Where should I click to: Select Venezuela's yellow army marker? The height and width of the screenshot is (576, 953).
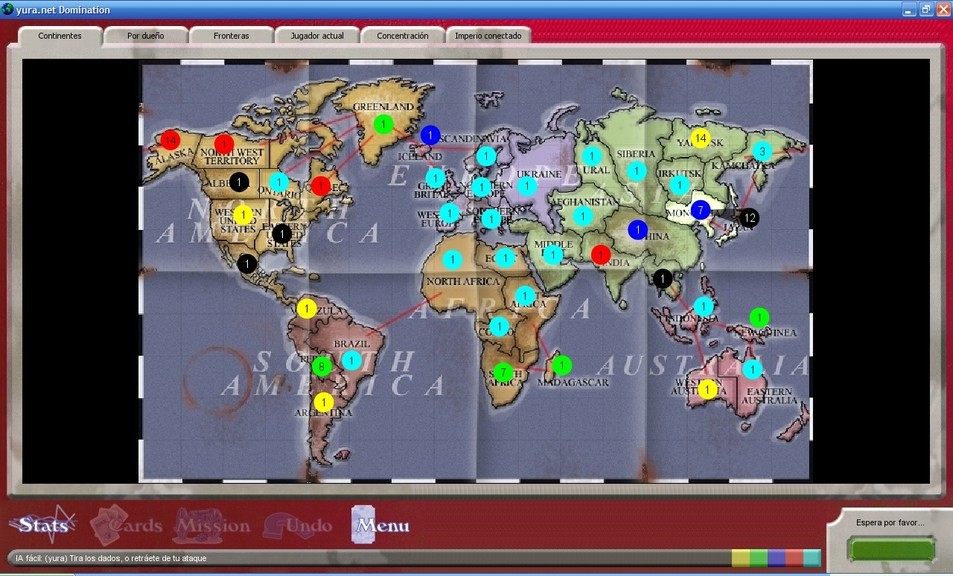(307, 308)
